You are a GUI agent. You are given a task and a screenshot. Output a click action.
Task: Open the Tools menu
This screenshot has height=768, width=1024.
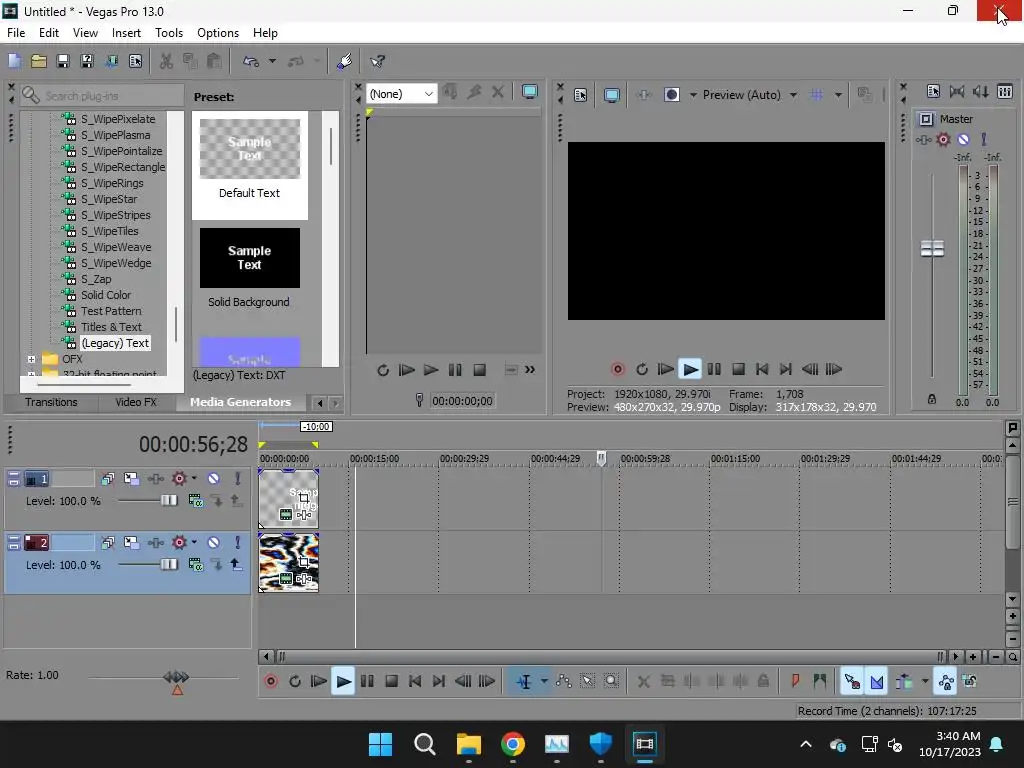point(168,33)
